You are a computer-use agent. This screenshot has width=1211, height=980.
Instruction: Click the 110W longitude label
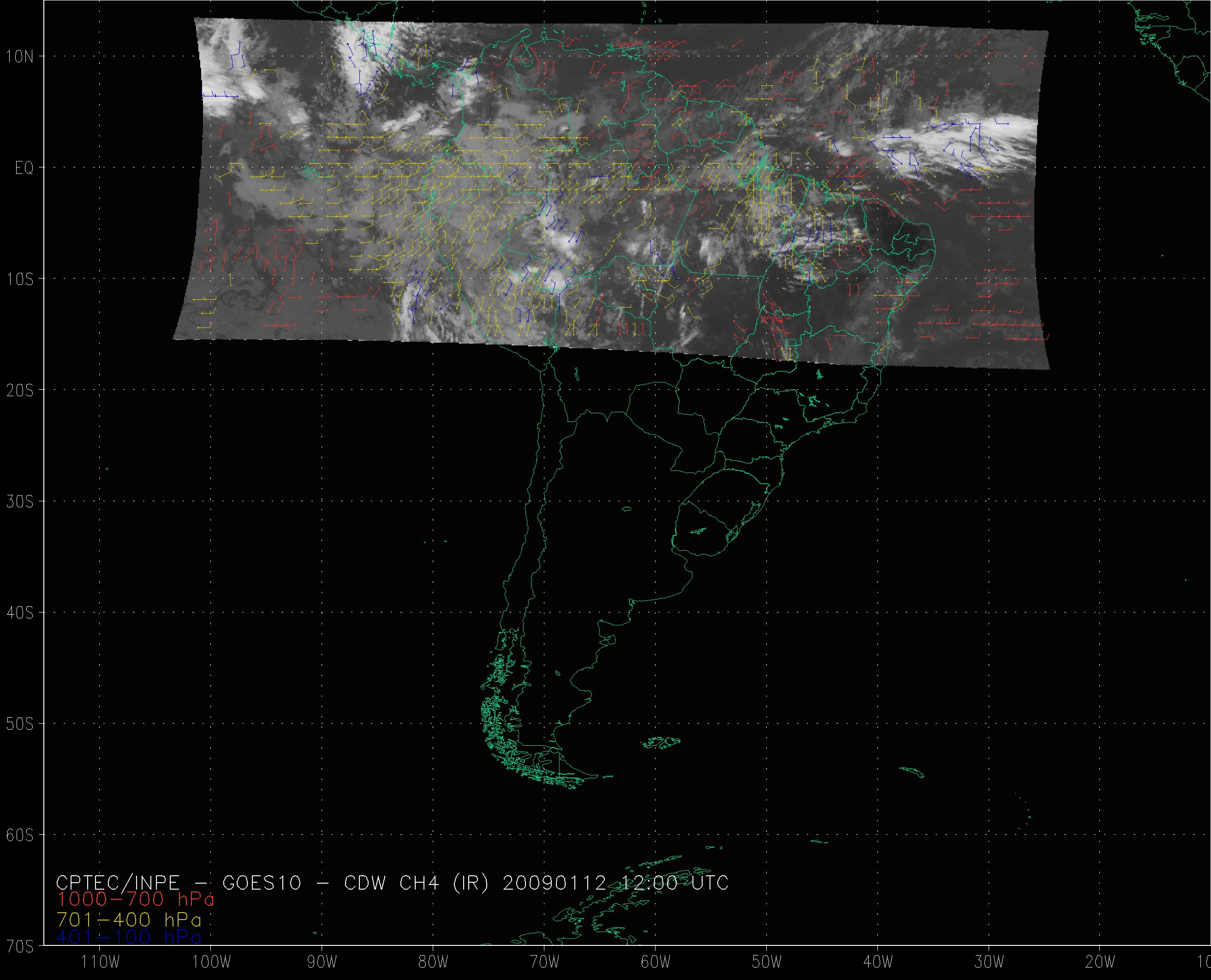[100, 962]
